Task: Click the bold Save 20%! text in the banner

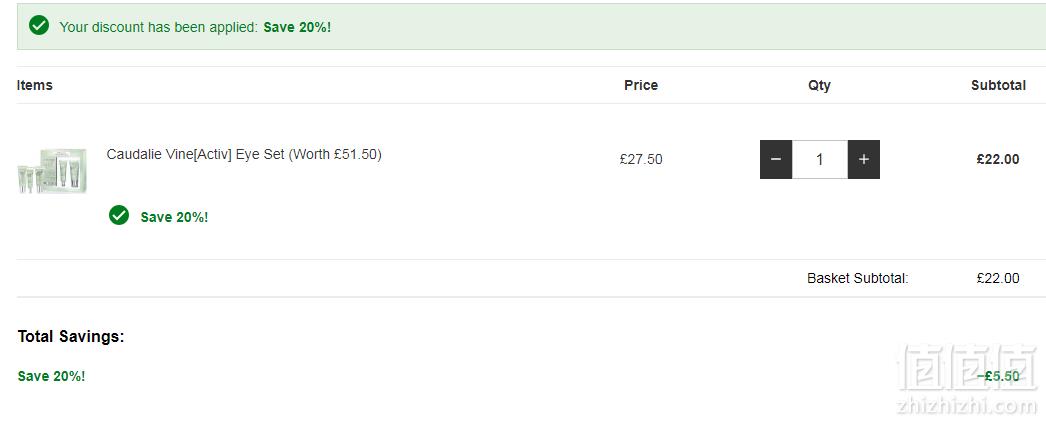Action: [297, 27]
